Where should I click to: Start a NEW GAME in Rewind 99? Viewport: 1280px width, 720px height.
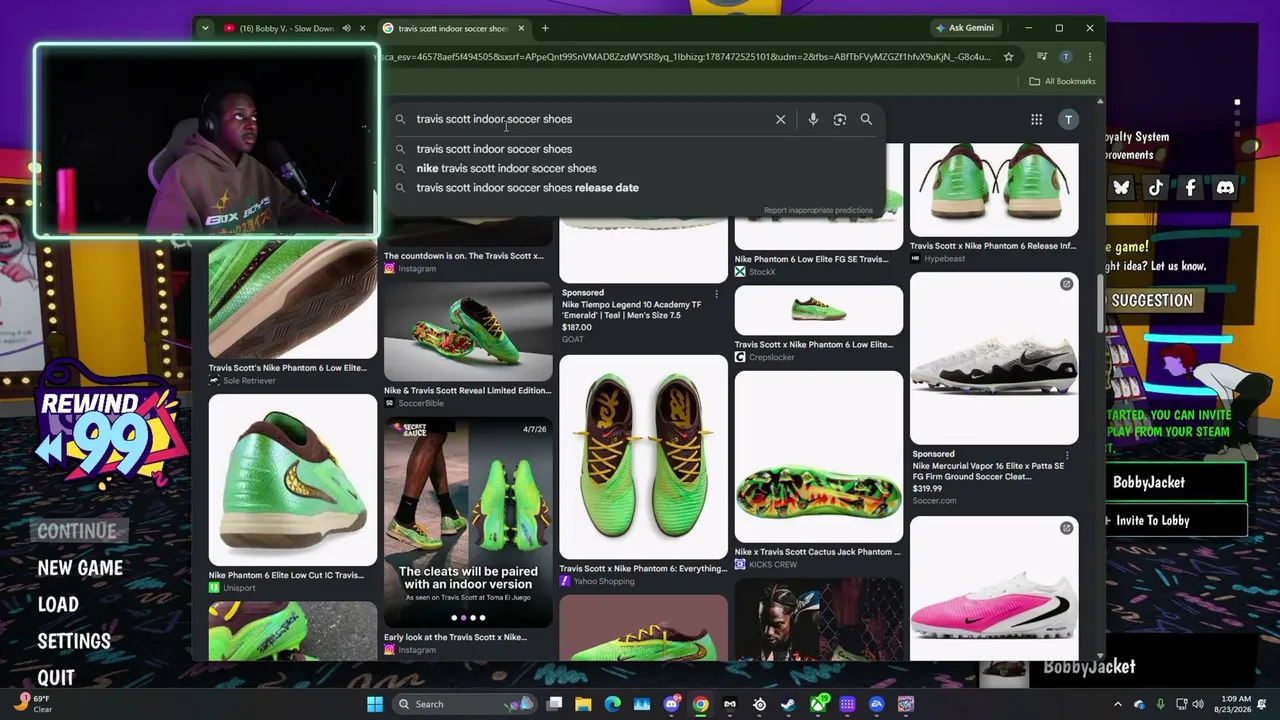click(80, 568)
